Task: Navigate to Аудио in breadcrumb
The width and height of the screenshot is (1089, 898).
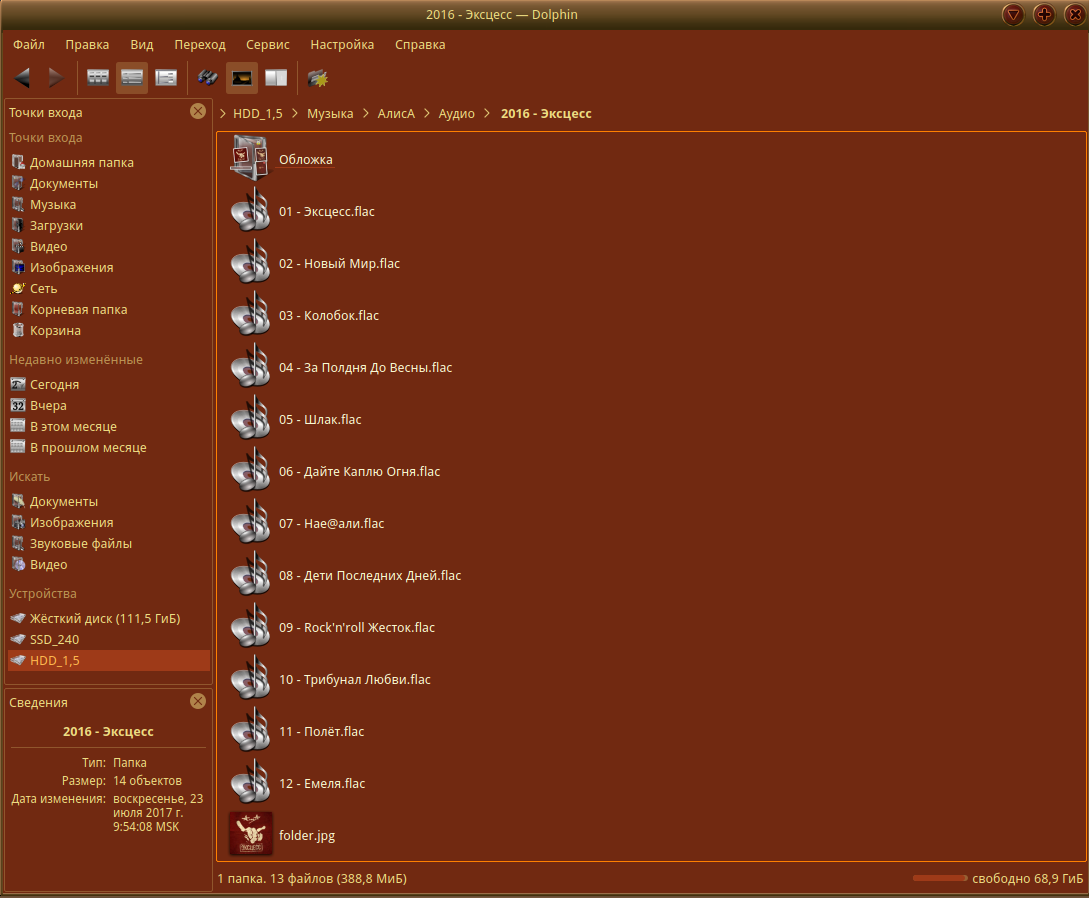Action: click(x=456, y=113)
